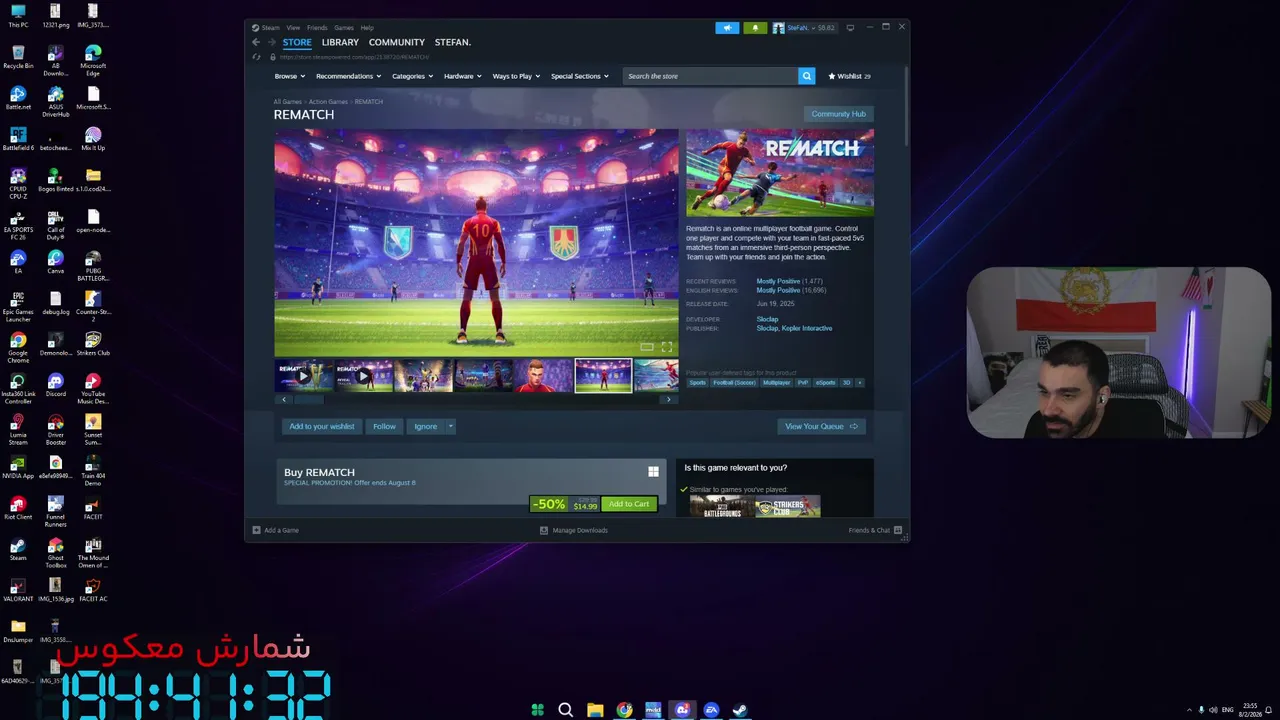
Task: Open the STEFAN. profile tab
Action: click(x=453, y=42)
